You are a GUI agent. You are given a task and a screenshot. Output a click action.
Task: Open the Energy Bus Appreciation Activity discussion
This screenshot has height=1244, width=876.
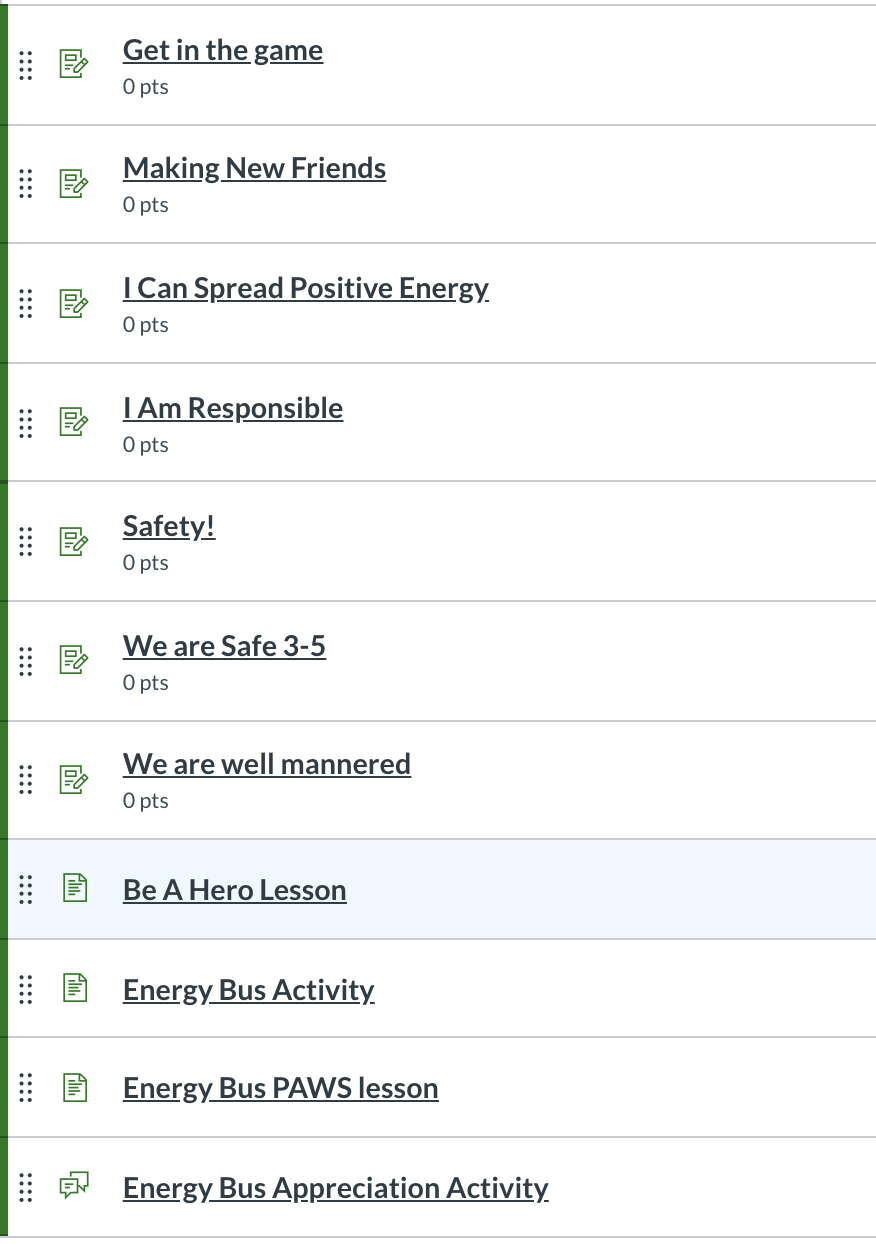(335, 1188)
